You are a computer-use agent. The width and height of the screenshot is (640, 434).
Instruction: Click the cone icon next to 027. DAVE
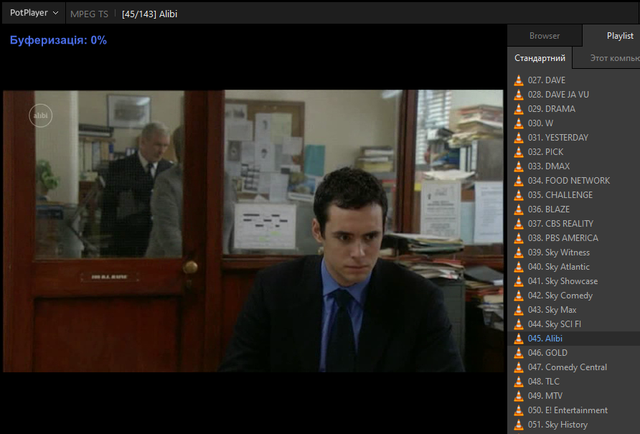(518, 80)
